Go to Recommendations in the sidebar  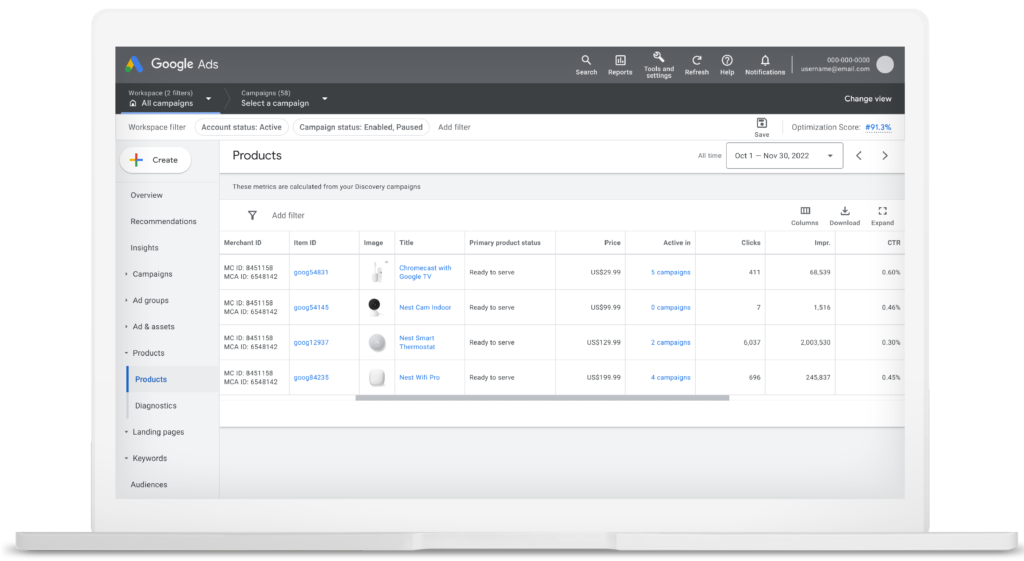pos(163,221)
